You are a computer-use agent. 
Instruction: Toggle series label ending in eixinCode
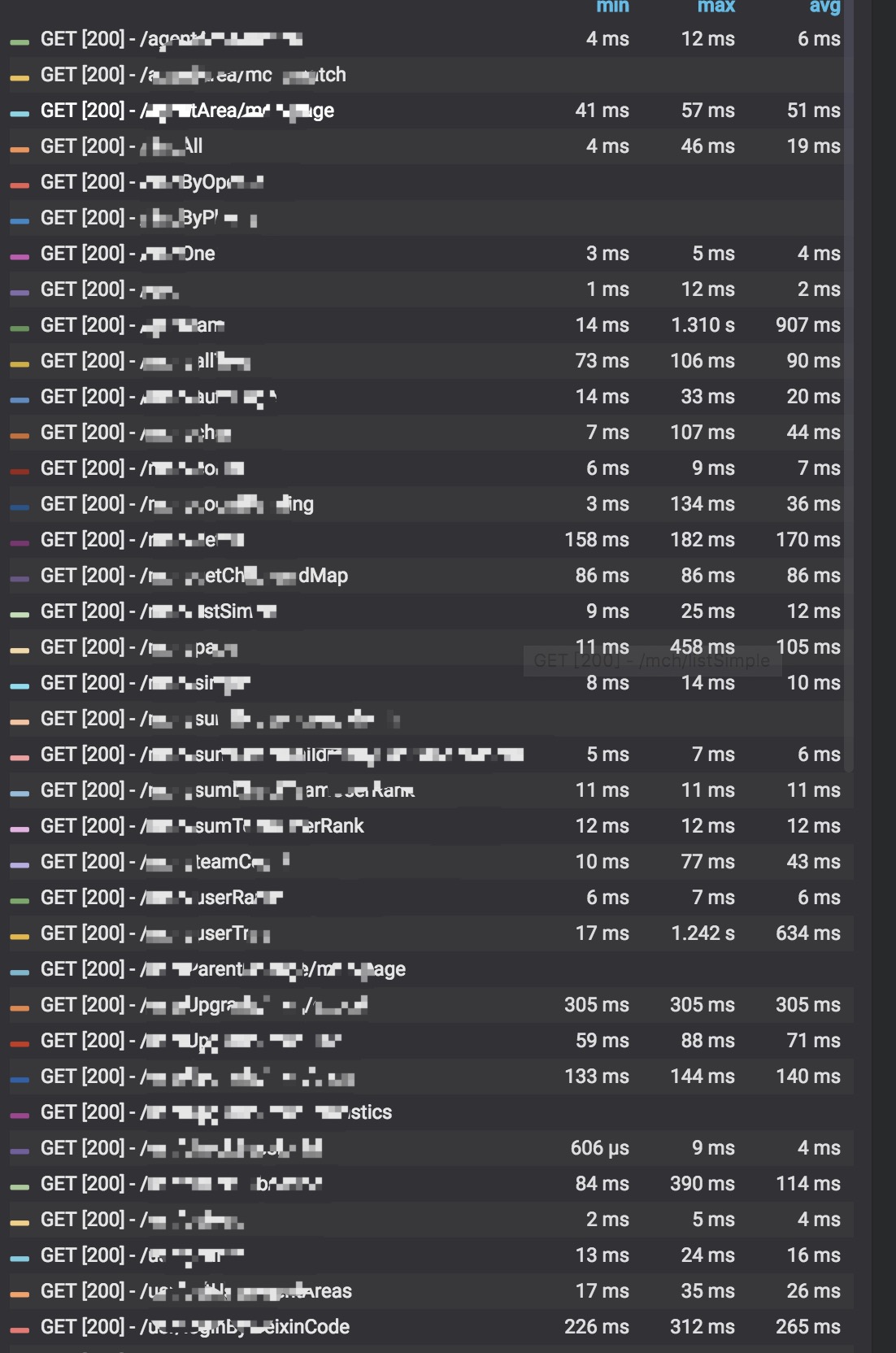pos(195,1327)
